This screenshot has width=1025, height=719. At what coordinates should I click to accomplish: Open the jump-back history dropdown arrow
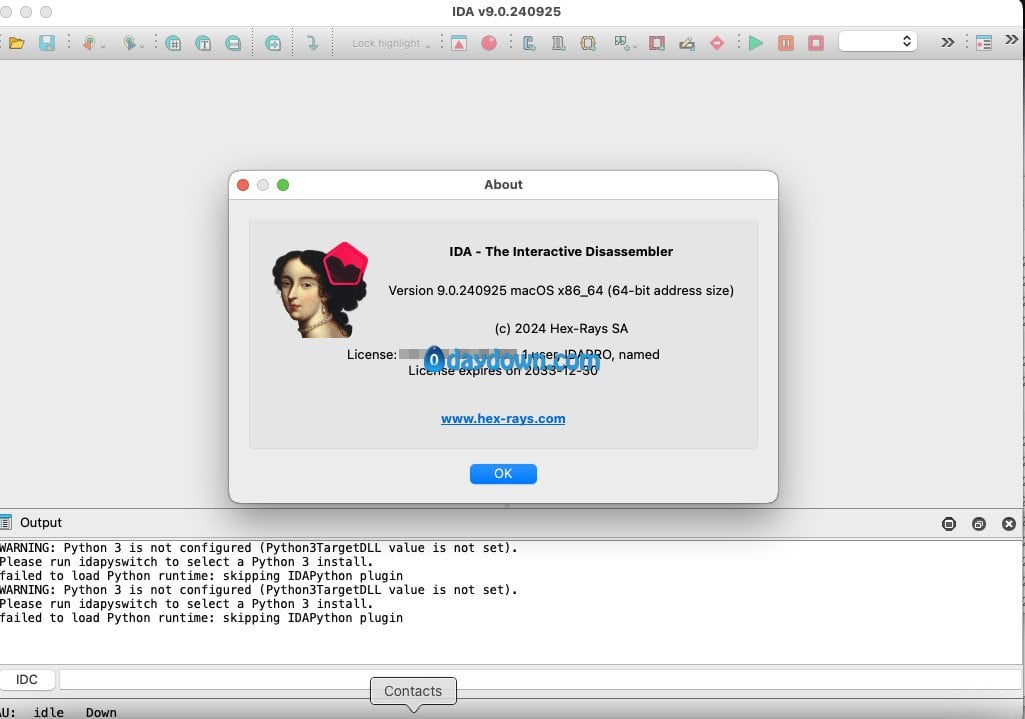tap(103, 46)
